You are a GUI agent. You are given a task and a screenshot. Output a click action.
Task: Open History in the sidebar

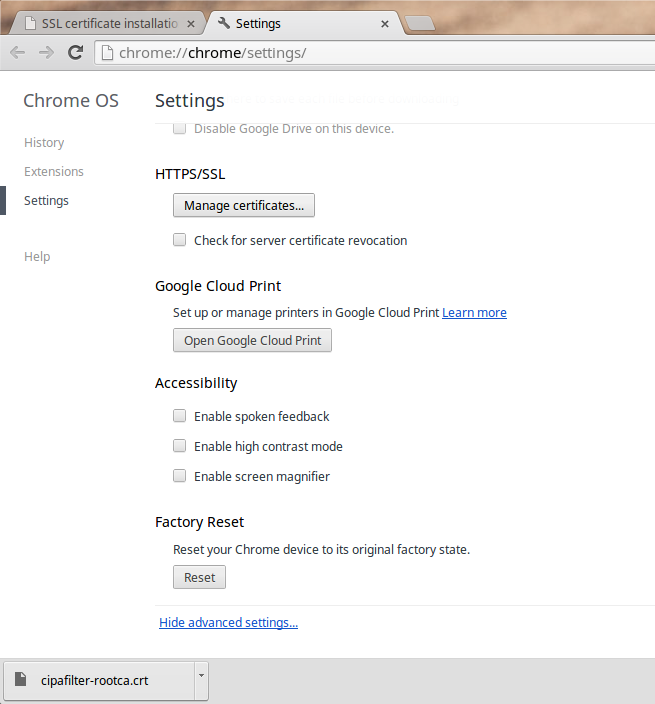click(44, 142)
